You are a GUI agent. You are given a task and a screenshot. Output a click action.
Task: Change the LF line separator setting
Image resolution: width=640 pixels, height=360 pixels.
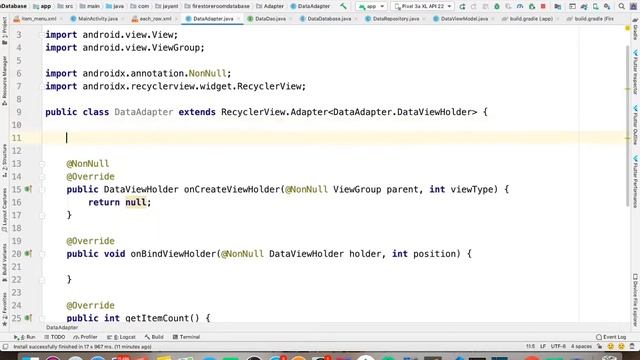(543, 347)
